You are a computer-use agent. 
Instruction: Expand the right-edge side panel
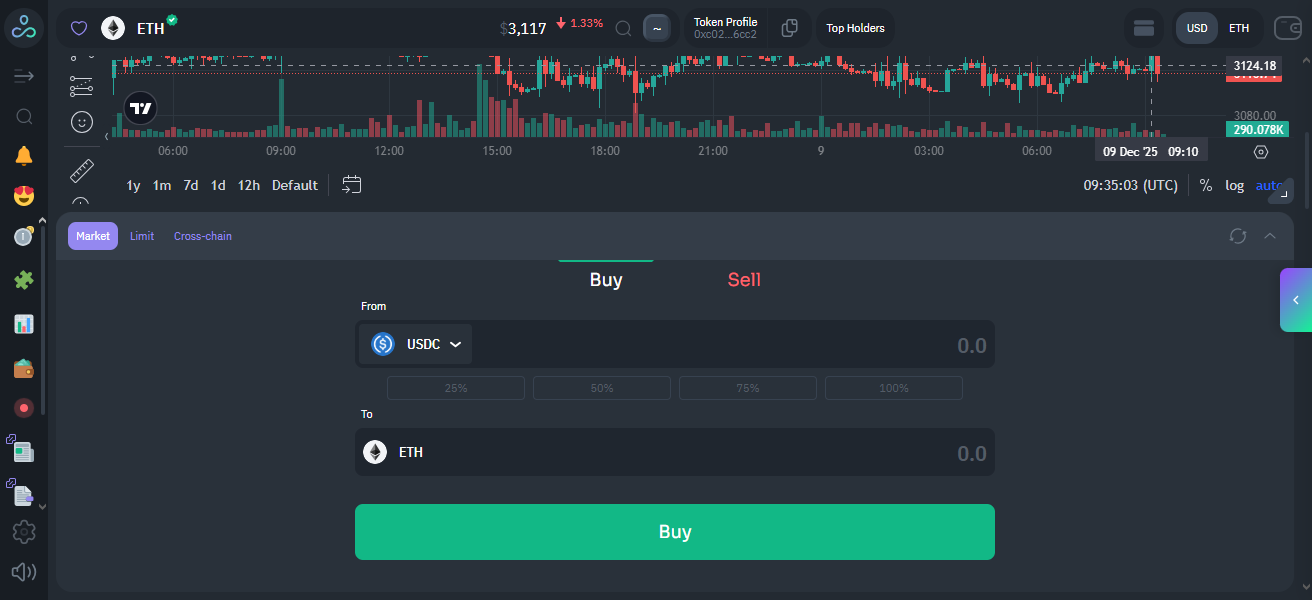[x=1295, y=300]
